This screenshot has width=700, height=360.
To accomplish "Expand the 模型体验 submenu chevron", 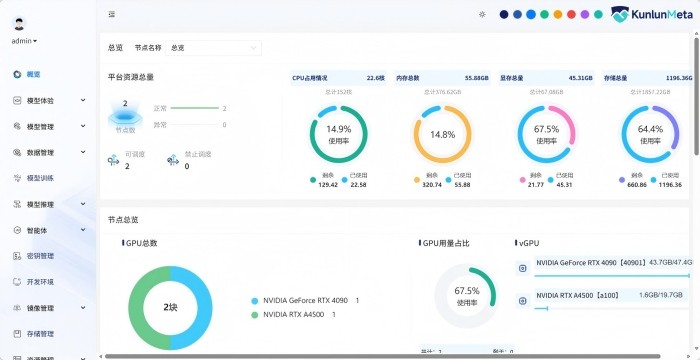I will click(83, 100).
